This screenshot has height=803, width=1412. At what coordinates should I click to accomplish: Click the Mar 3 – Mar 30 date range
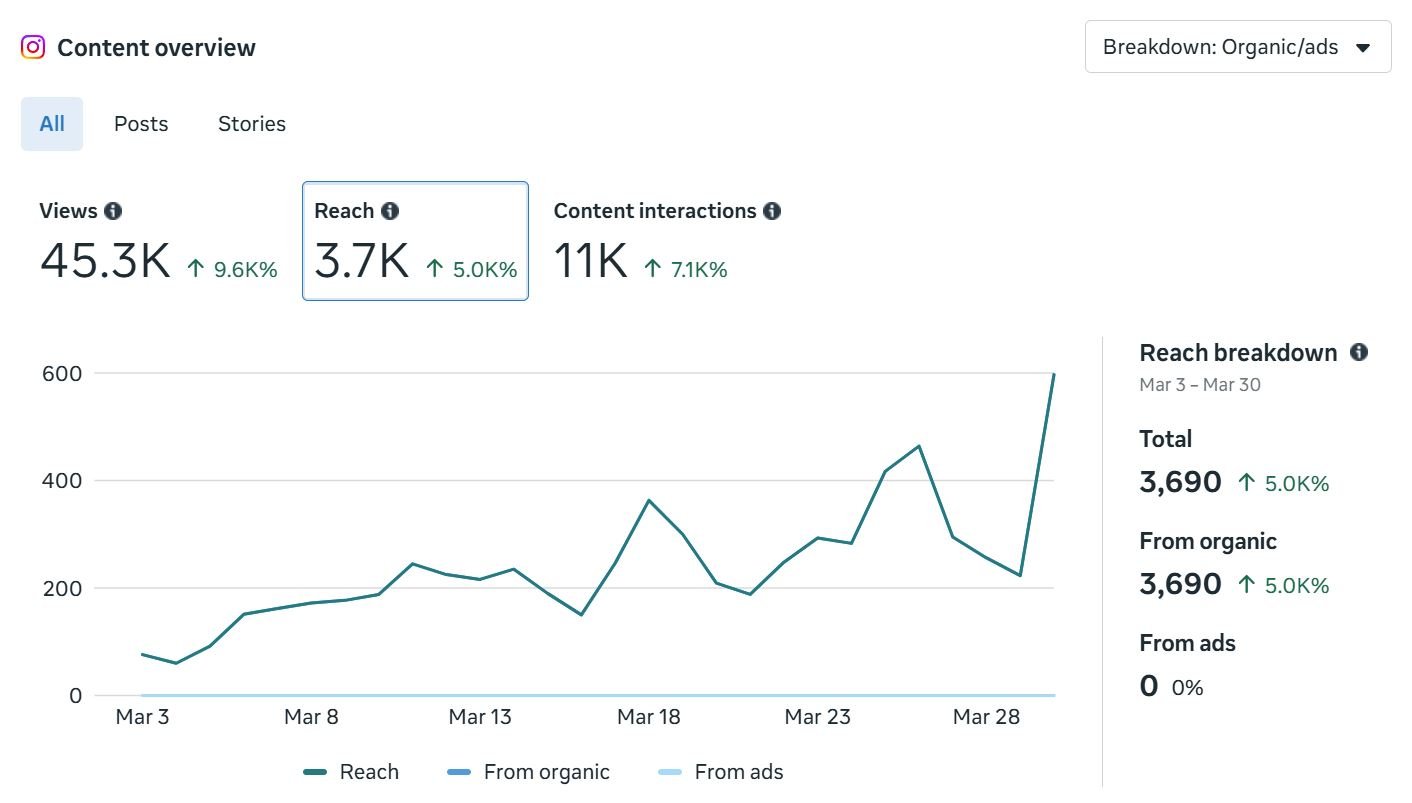(1199, 384)
